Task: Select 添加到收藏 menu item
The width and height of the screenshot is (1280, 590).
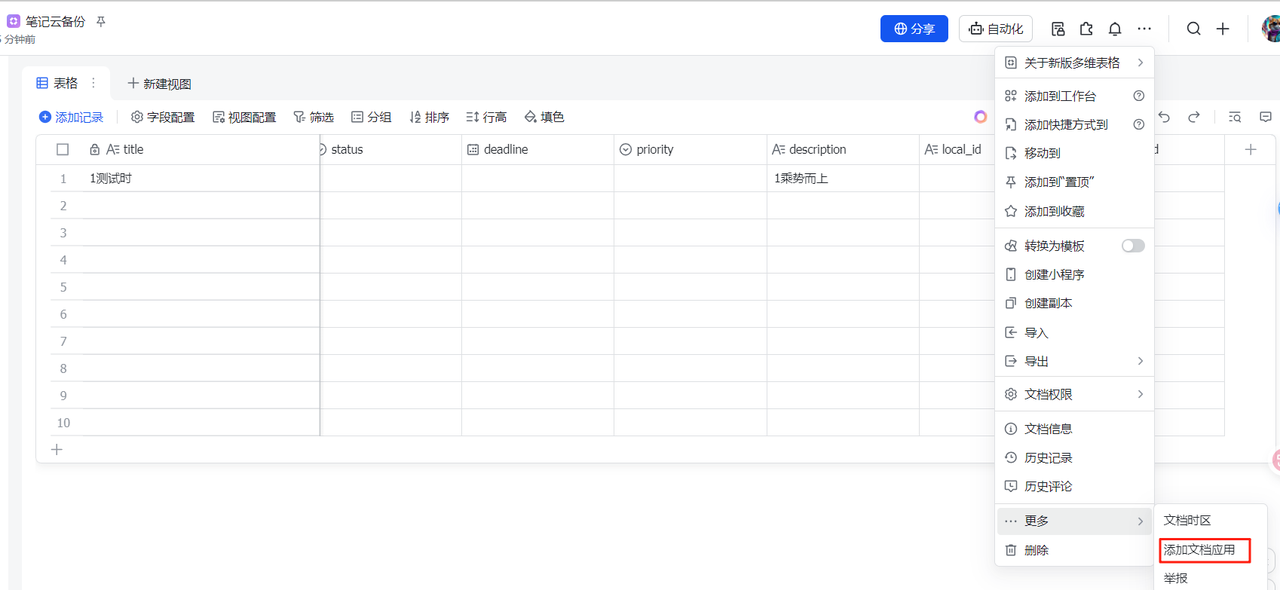Action: click(1075, 211)
